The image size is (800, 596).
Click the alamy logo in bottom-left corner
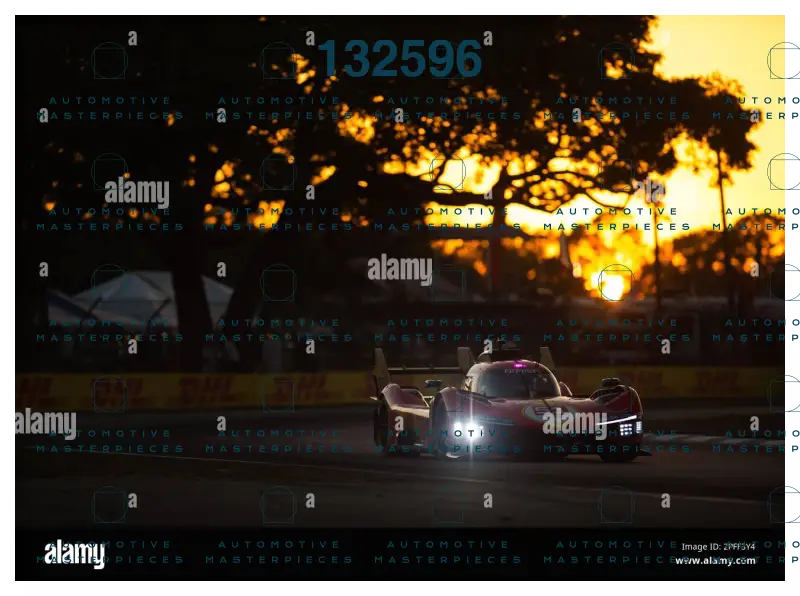coord(74,553)
